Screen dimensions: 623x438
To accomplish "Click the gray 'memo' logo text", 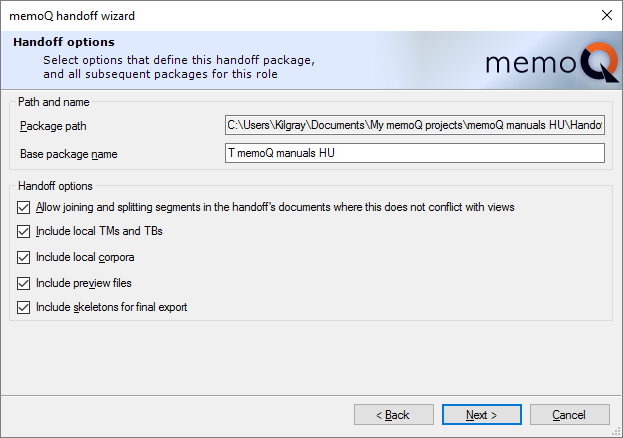I will pyautogui.click(x=525, y=64).
